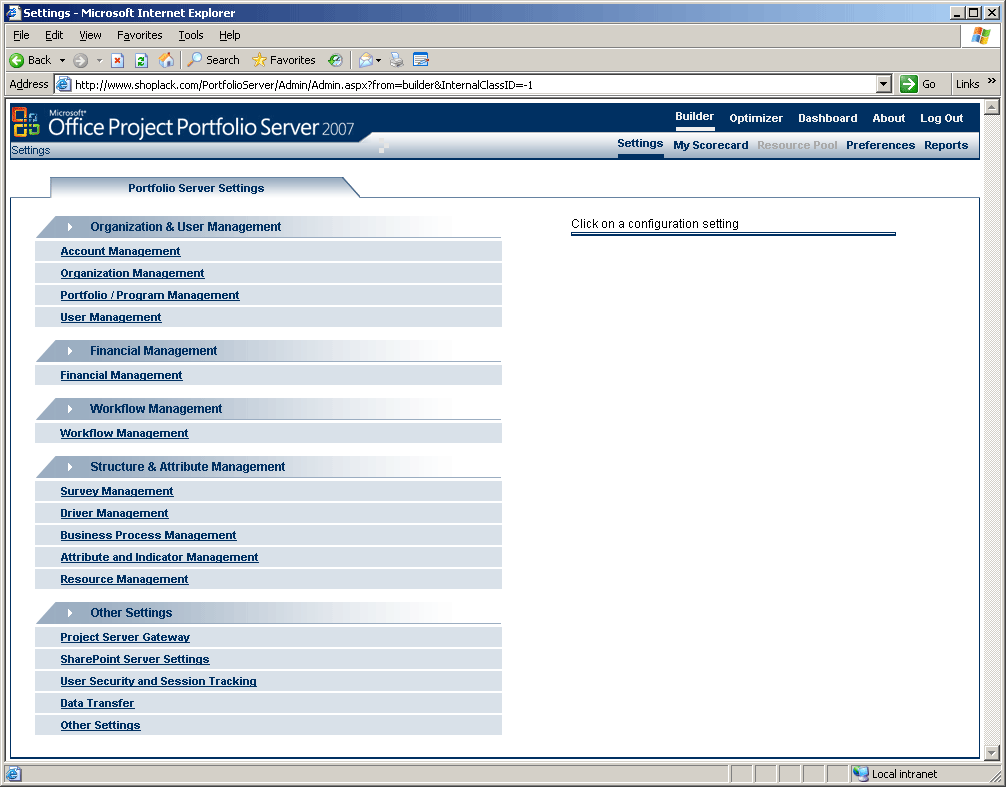Open the User Management link
Viewport: 1006px width, 787px height.
tap(111, 317)
